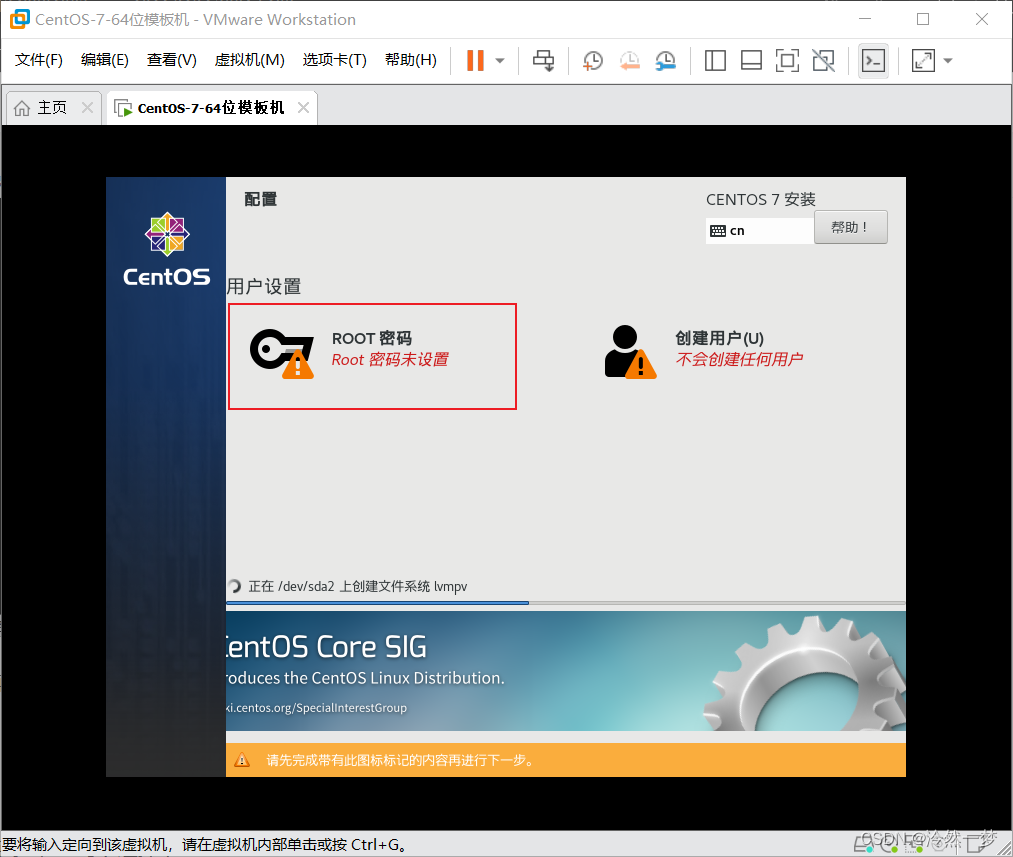Click the cn keyboard layout indicator
This screenshot has width=1013, height=857.
tap(760, 231)
